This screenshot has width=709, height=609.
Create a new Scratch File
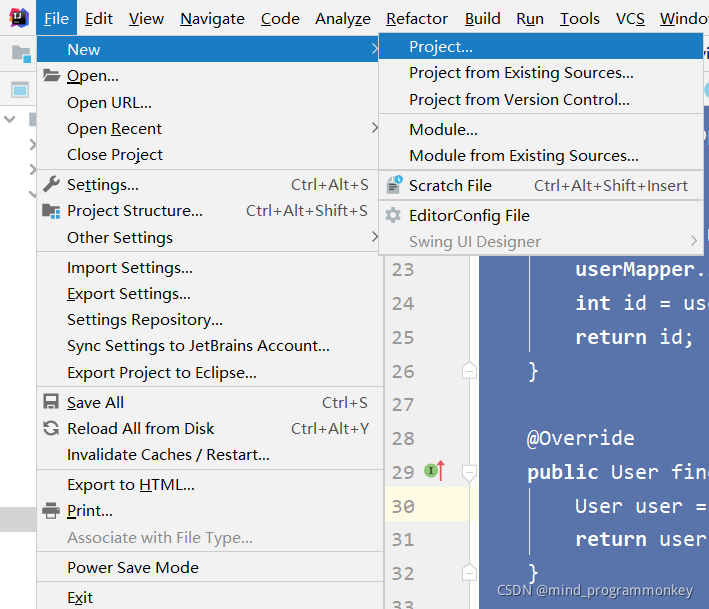pyautogui.click(x=541, y=185)
